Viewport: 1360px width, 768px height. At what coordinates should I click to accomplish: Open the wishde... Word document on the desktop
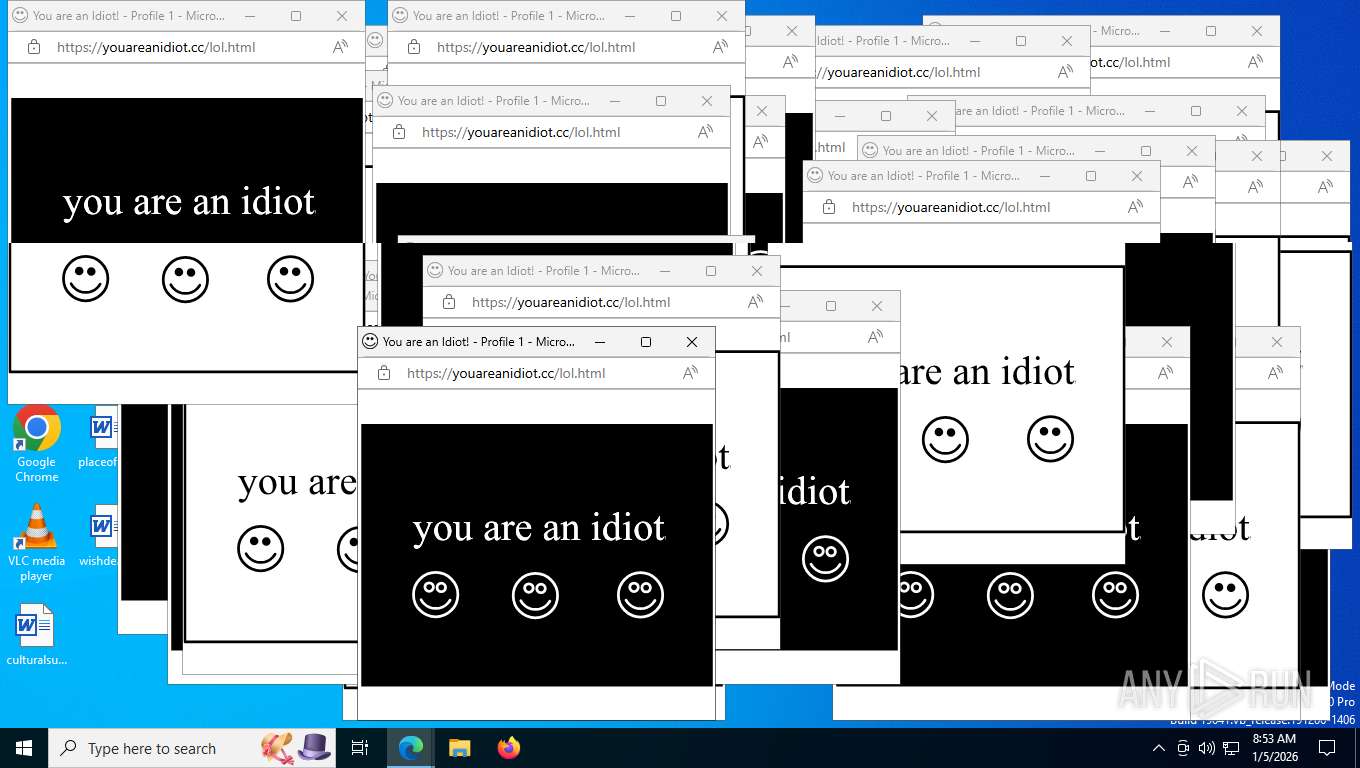[x=100, y=538]
